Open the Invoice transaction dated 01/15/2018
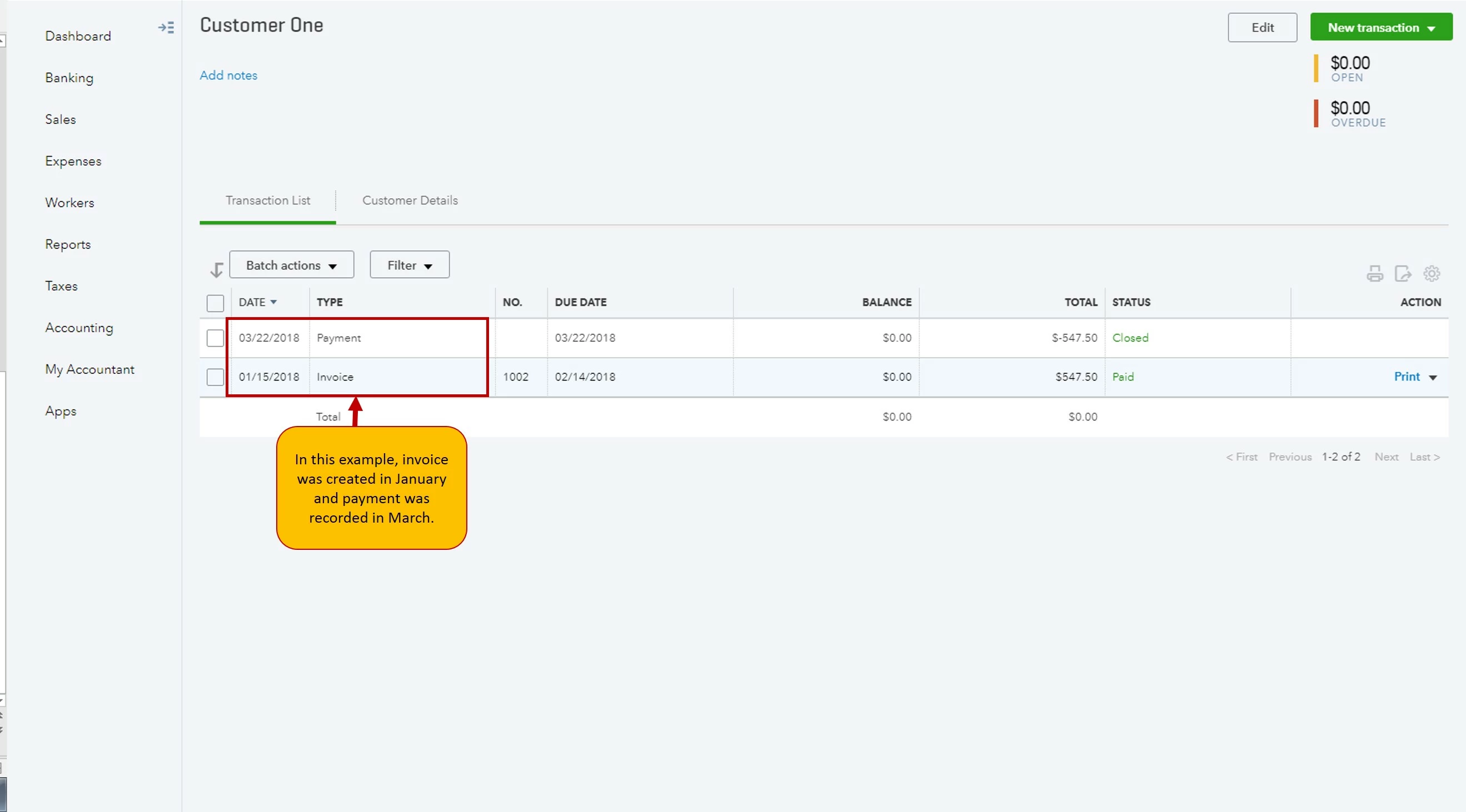The image size is (1466, 812). [x=824, y=377]
